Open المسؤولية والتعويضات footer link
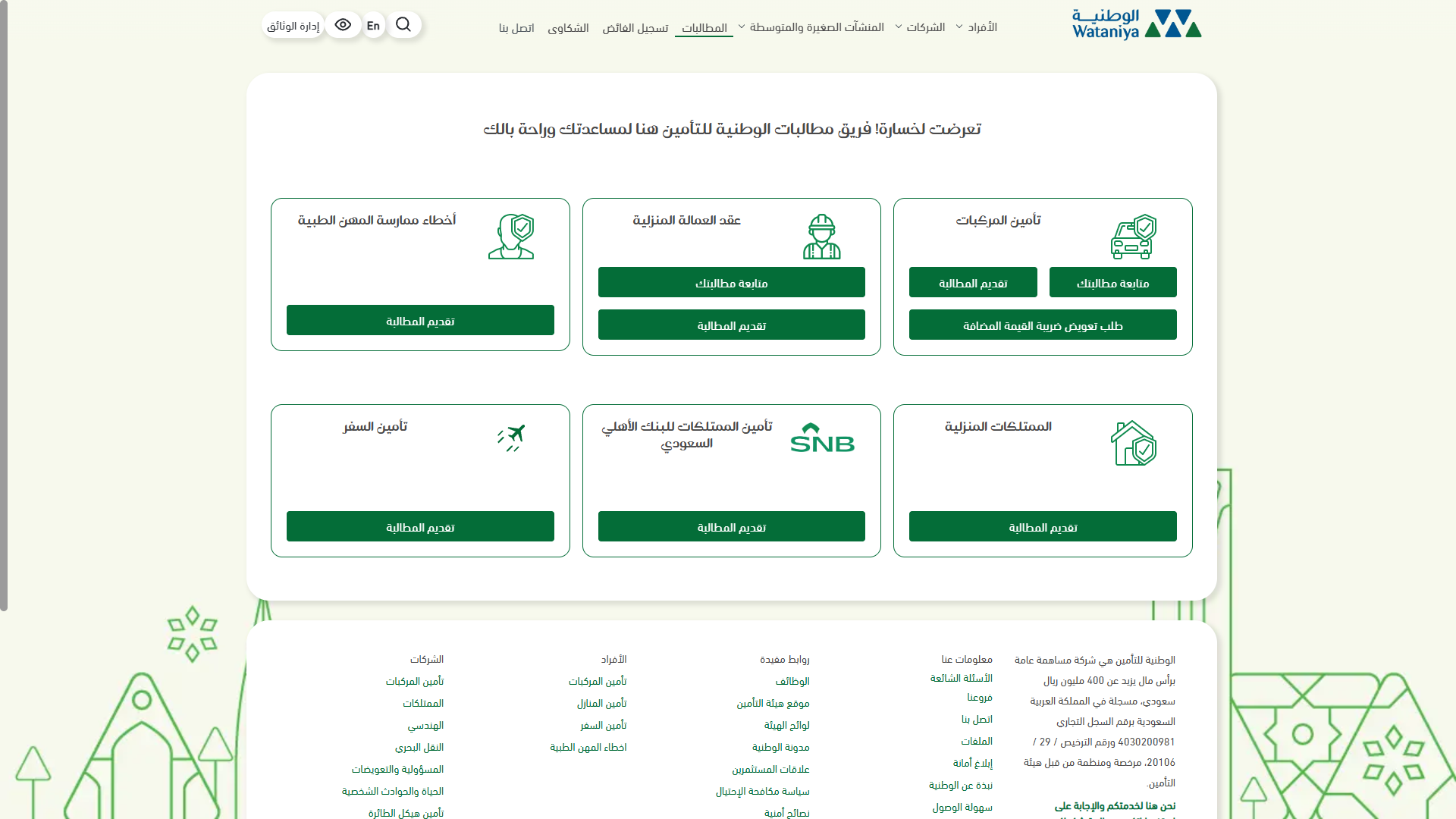Viewport: 1456px width, 819px height. [397, 769]
